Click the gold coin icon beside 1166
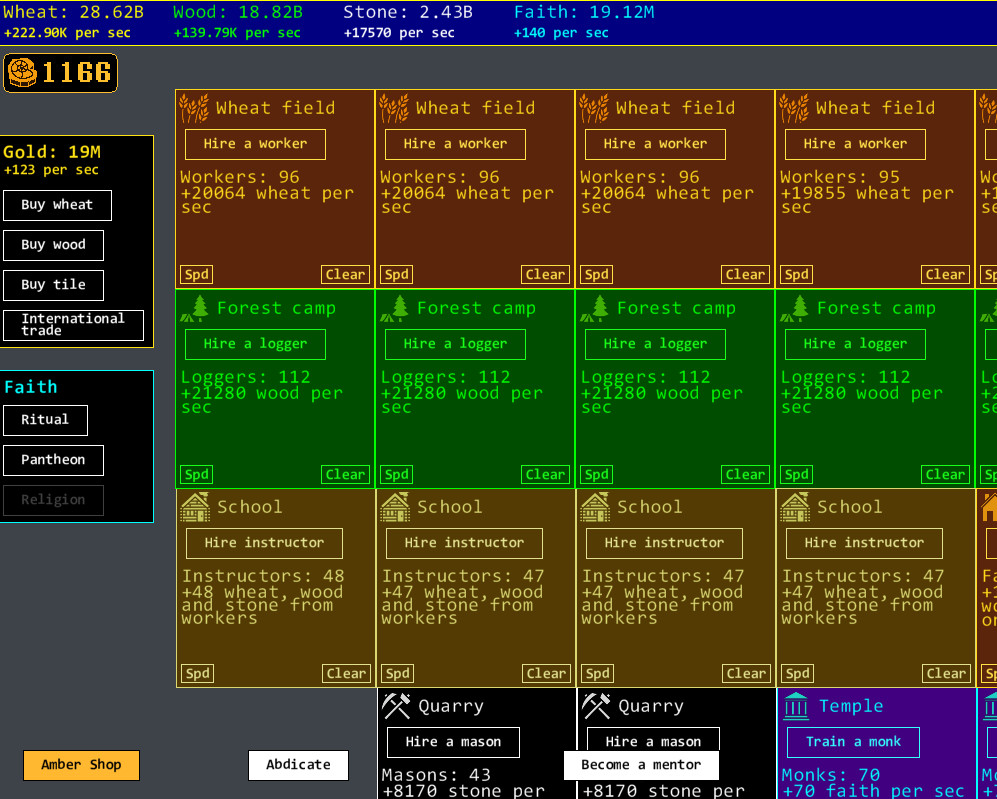The height and width of the screenshot is (799, 997). [25, 73]
